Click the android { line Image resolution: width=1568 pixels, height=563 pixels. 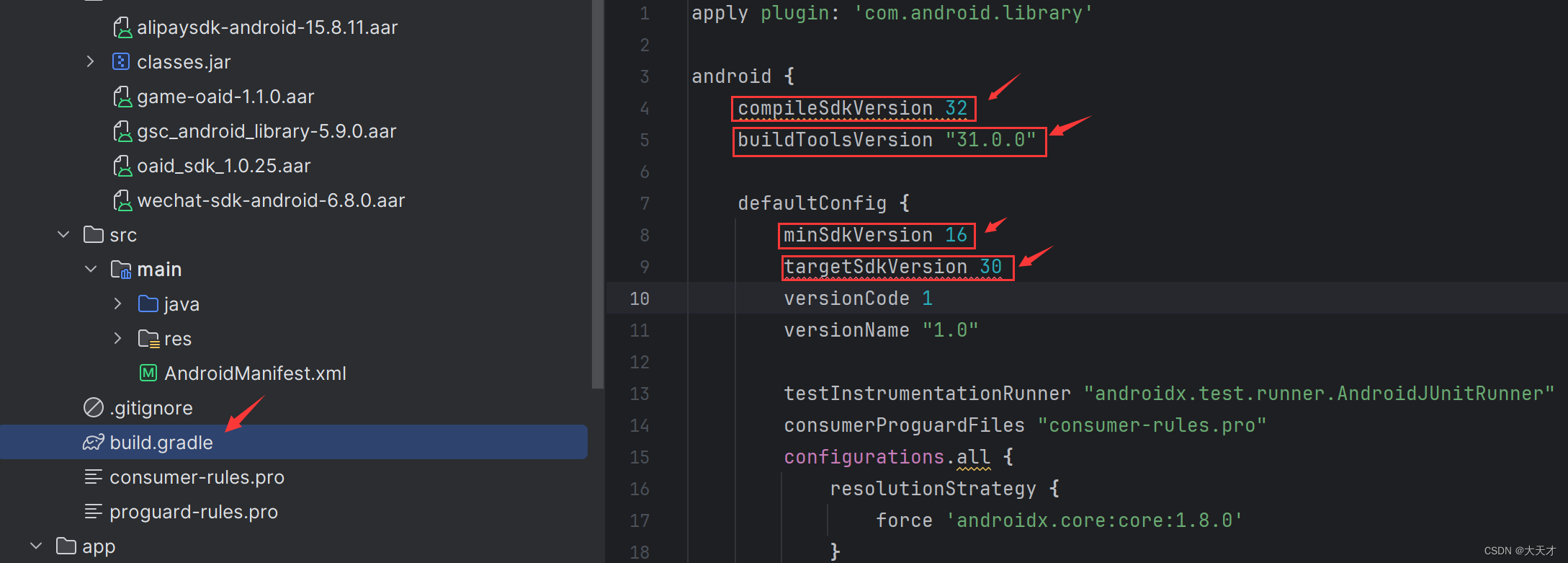coord(743,76)
